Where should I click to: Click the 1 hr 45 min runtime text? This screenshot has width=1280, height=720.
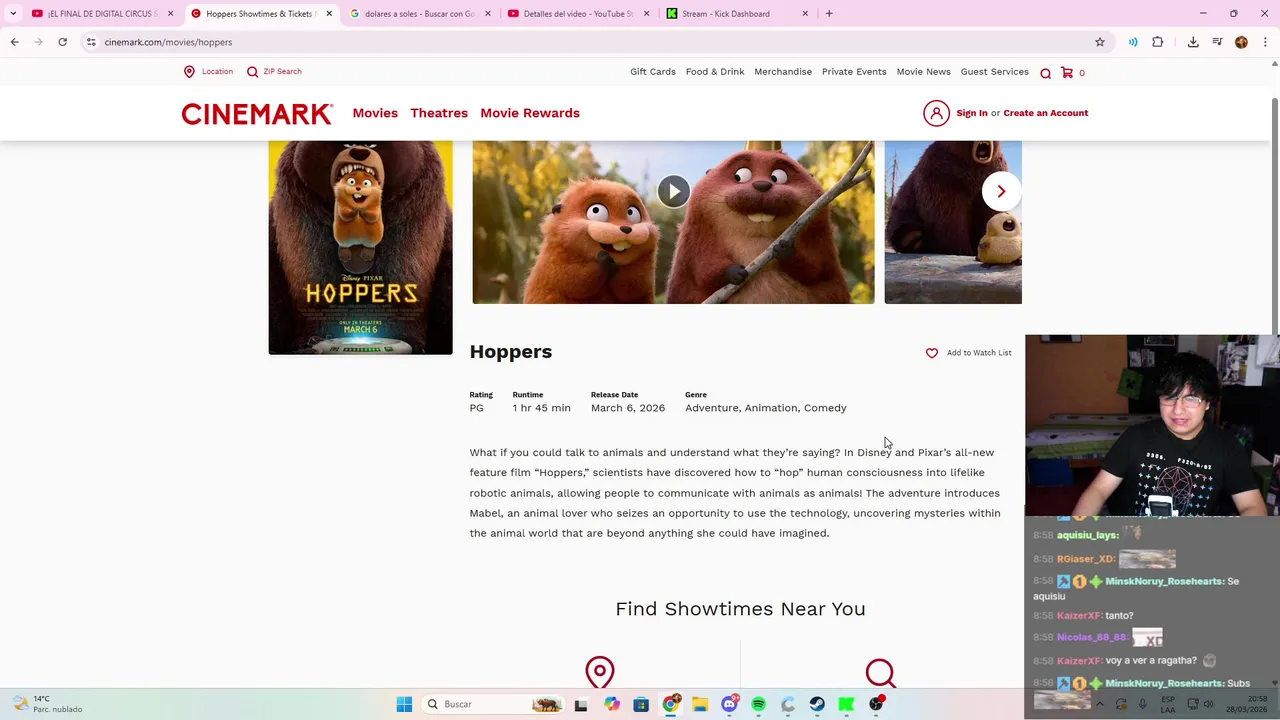[x=541, y=408]
